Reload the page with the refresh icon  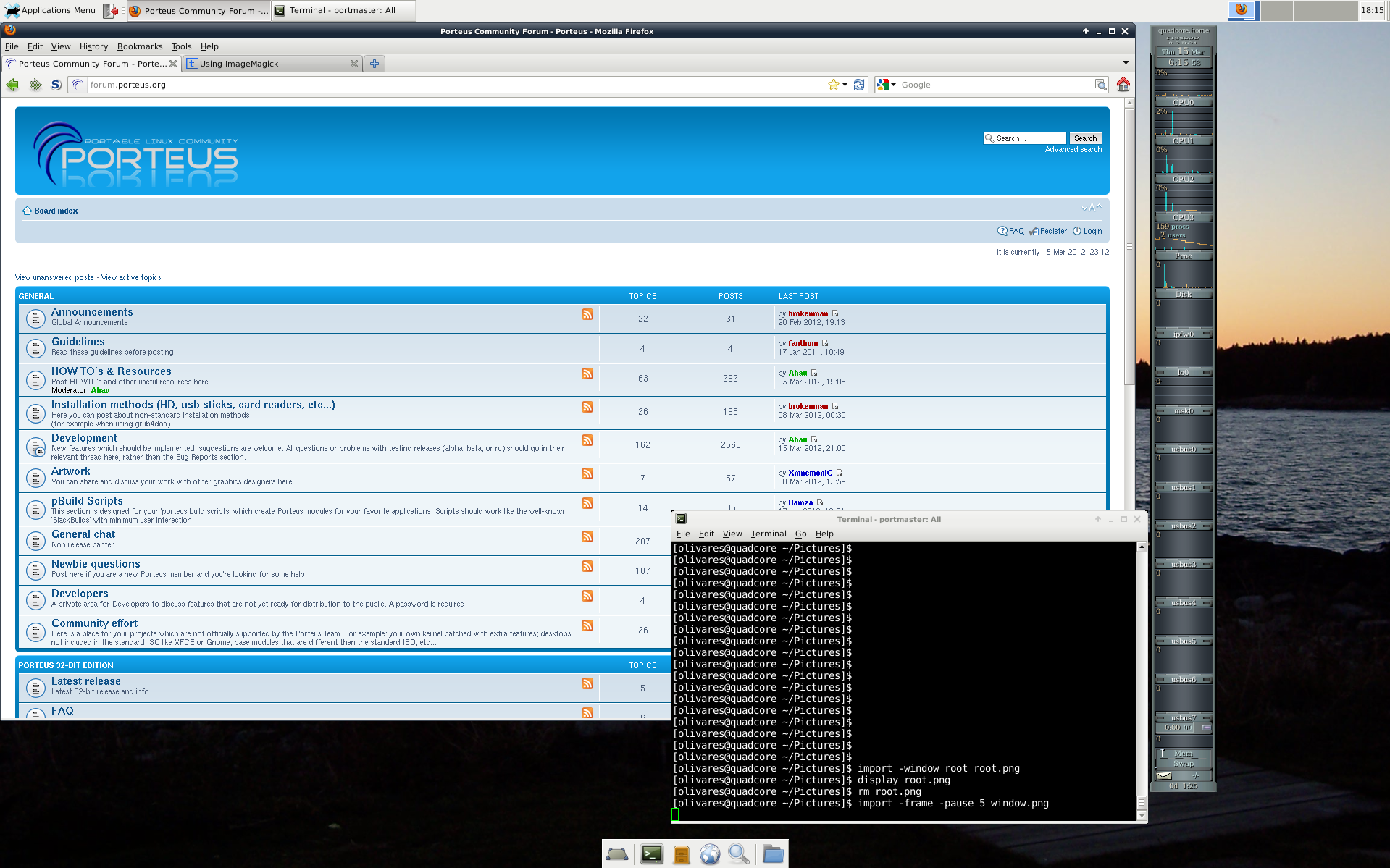[x=859, y=85]
